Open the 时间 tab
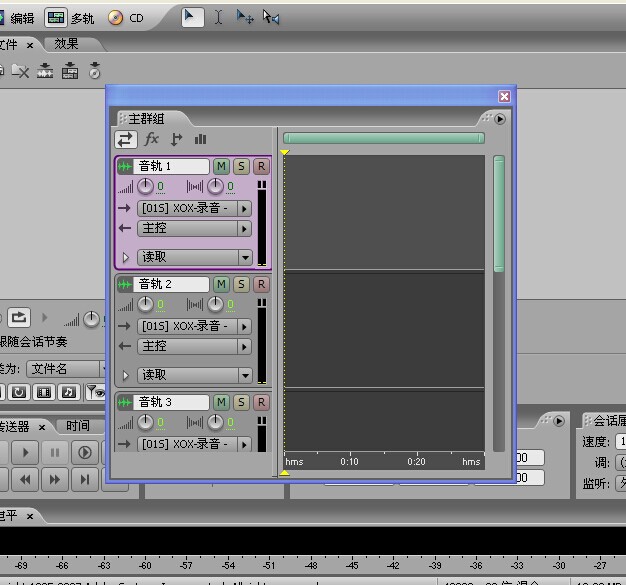Screen dimensions: 626x585 click(78, 425)
